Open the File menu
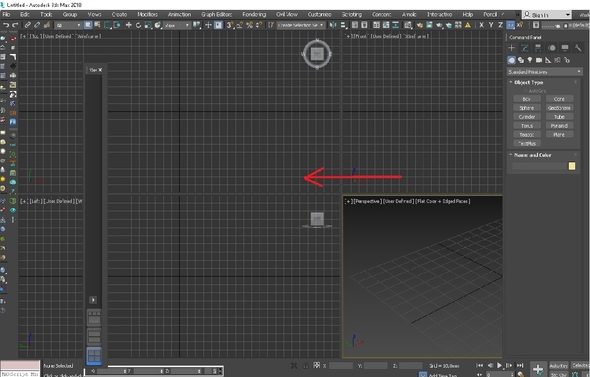The height and width of the screenshot is (377, 590). click(x=6, y=14)
